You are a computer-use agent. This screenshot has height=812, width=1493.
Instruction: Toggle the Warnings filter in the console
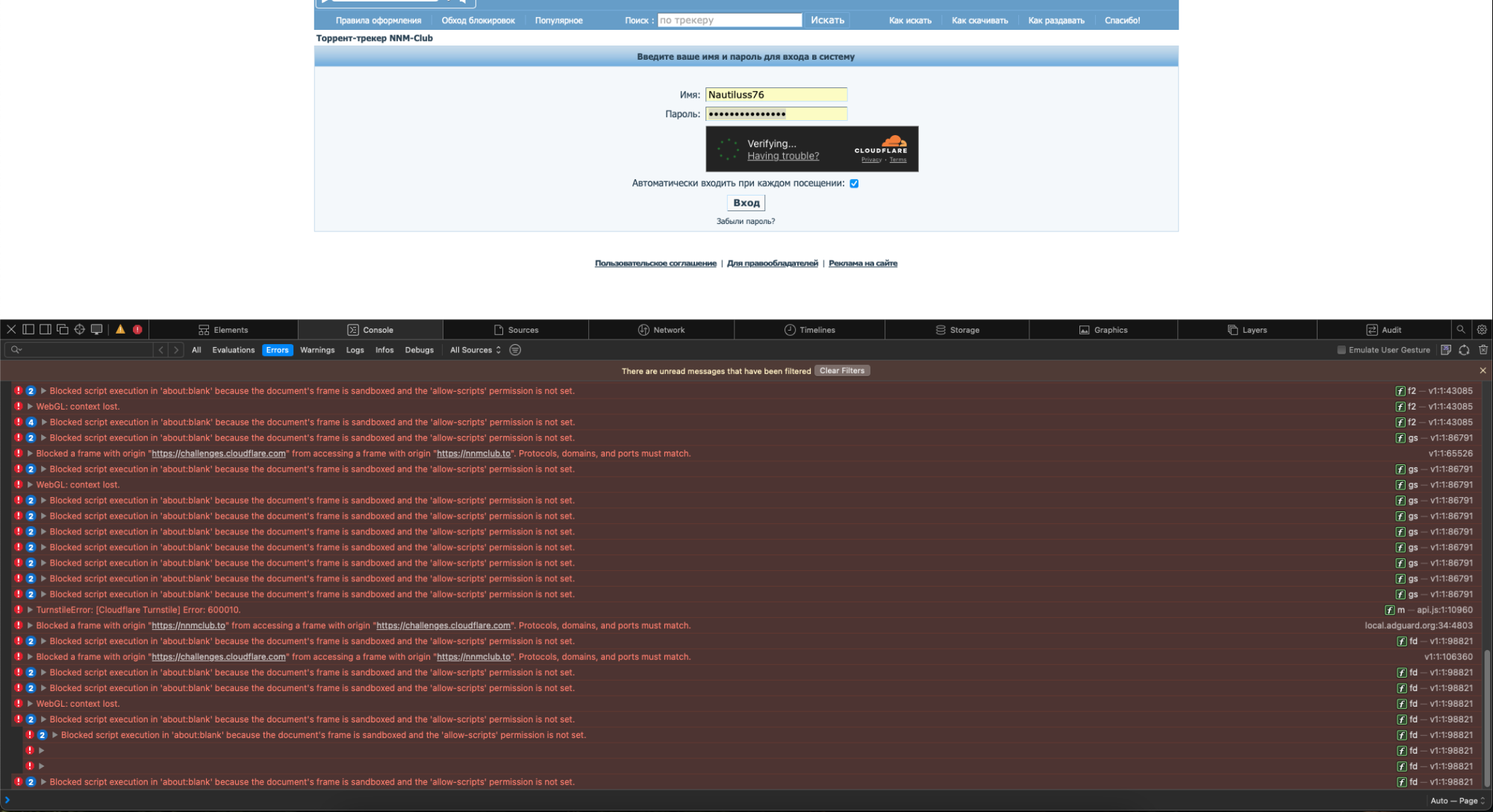tap(317, 350)
